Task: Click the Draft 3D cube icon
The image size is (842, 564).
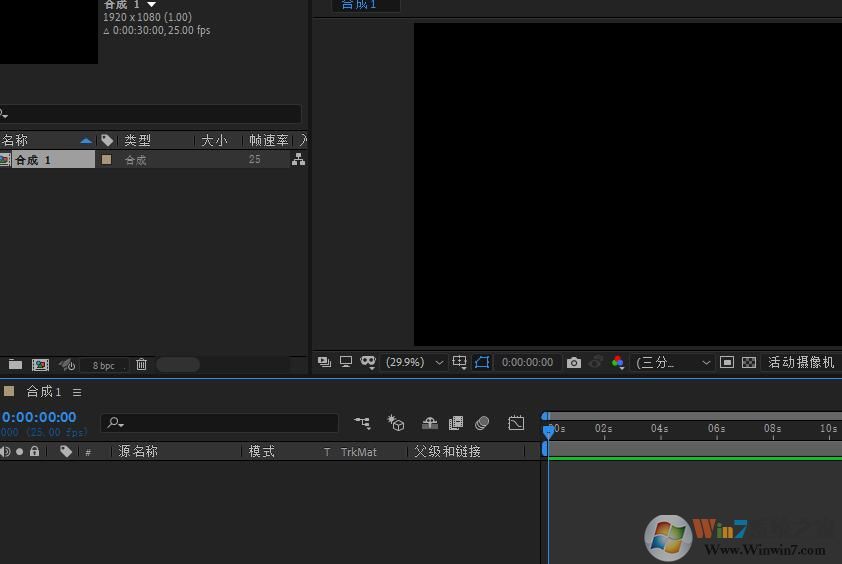Action: (396, 424)
